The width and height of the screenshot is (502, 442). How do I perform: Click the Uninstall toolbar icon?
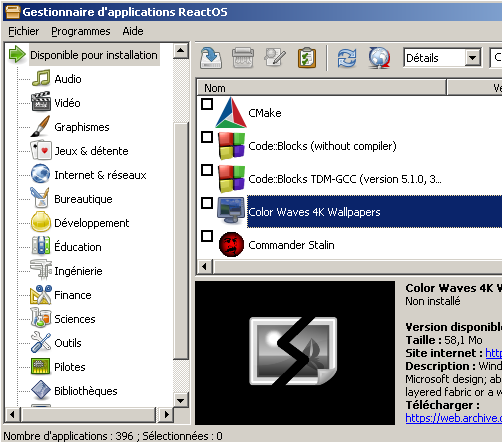click(x=243, y=58)
